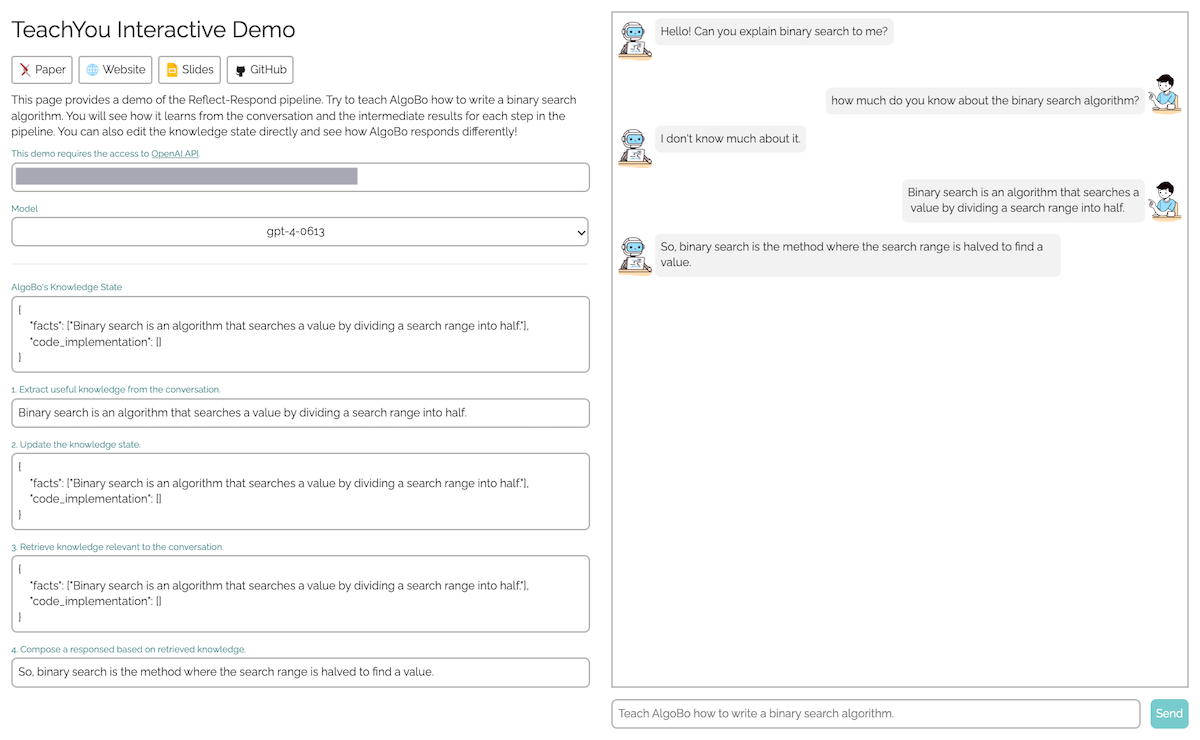Click robot avatar beside 'So, binary search' reply
Image resolution: width=1200 pixels, height=740 pixels.
click(635, 254)
